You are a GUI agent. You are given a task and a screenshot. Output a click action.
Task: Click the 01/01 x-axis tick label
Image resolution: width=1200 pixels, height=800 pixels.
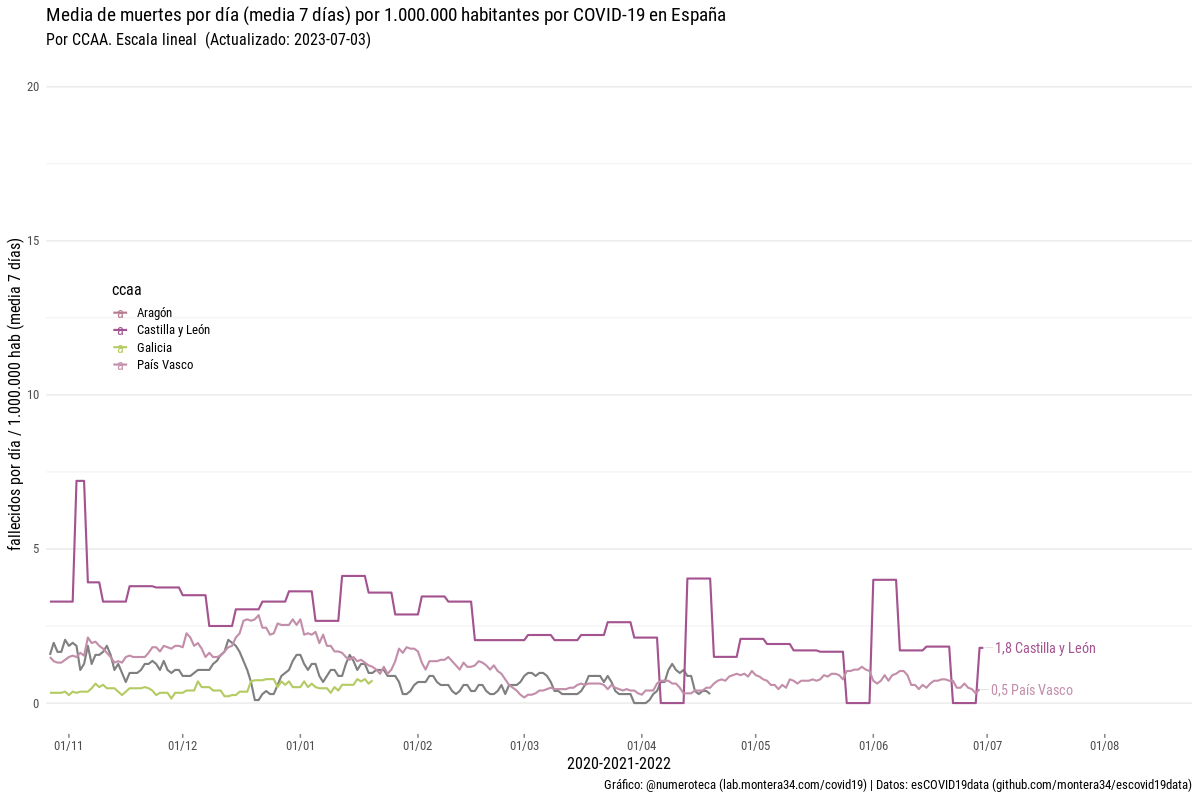(300, 745)
